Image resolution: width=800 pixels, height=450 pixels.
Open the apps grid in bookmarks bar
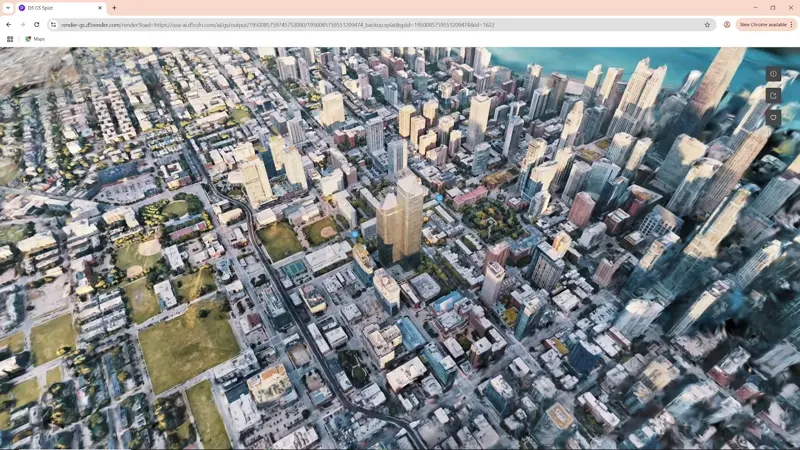[10, 39]
